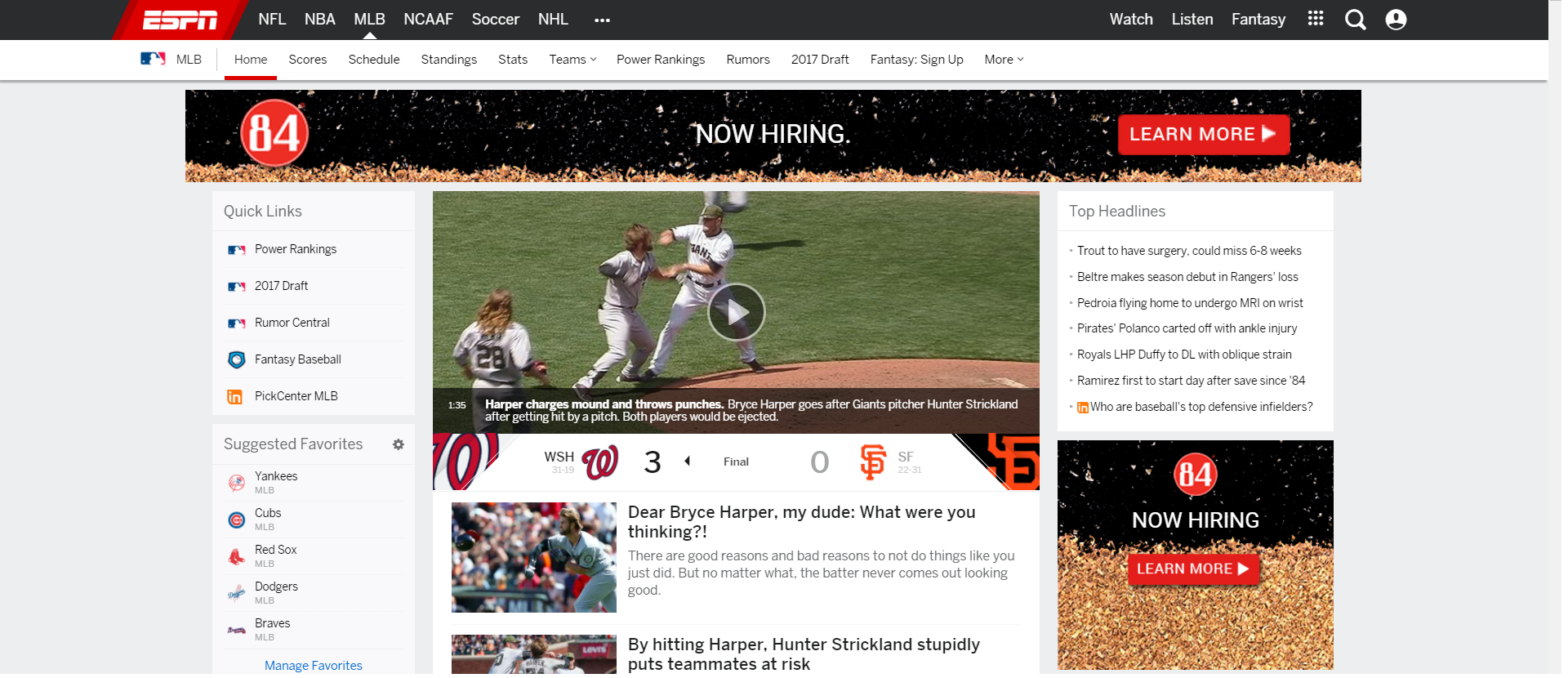Expand the Teams dropdown
The width and height of the screenshot is (1568, 678).
[572, 60]
